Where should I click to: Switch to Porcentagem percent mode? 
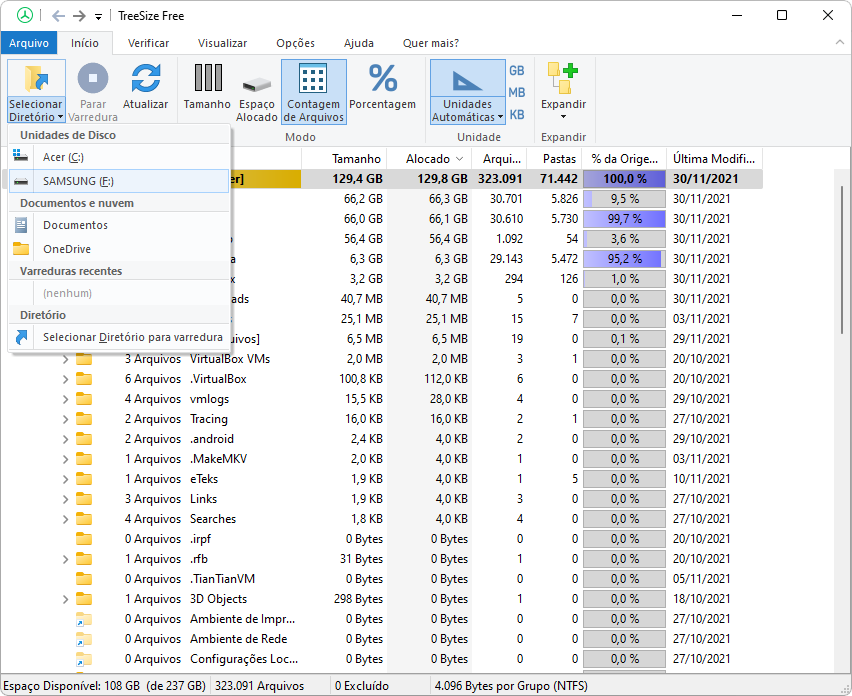(x=383, y=79)
